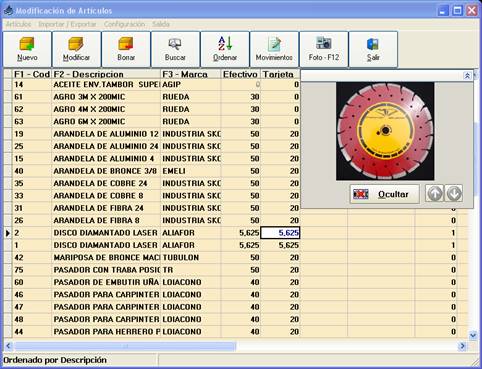
Task: Click the F3 - Marca column header
Action: click(191, 74)
